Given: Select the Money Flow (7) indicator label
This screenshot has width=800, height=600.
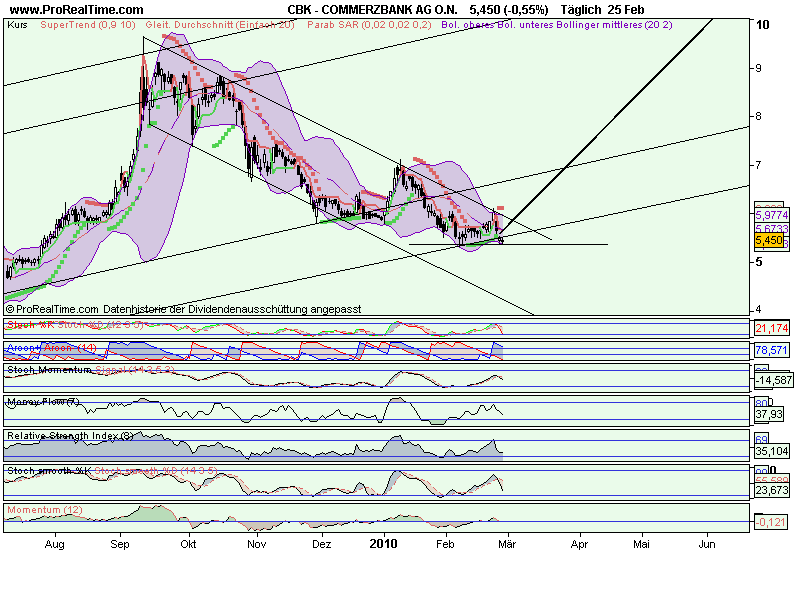Looking at the screenshot, I should click(x=43, y=402).
